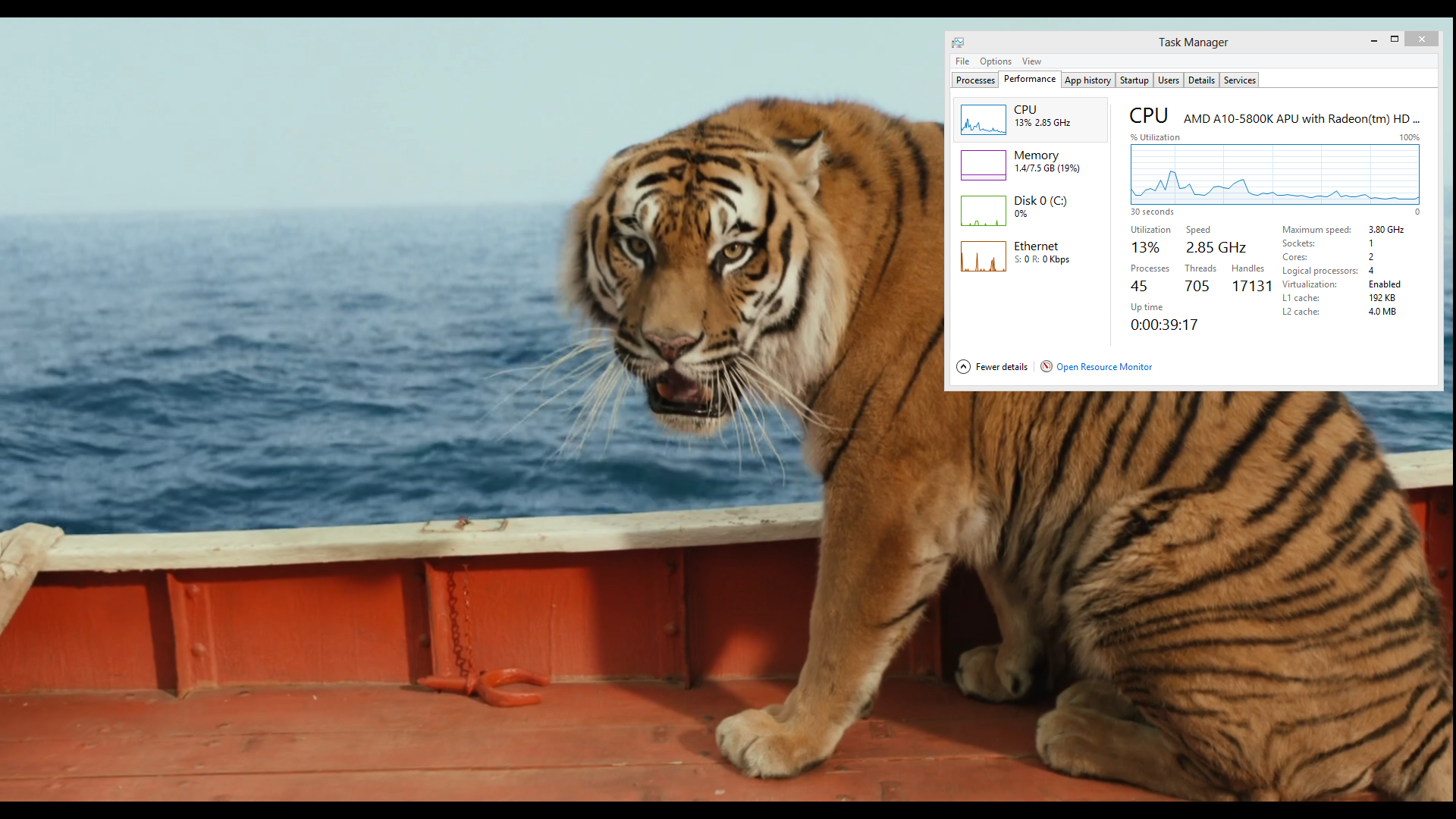This screenshot has height=819, width=1456.
Task: Open the File menu
Action: pyautogui.click(x=962, y=61)
